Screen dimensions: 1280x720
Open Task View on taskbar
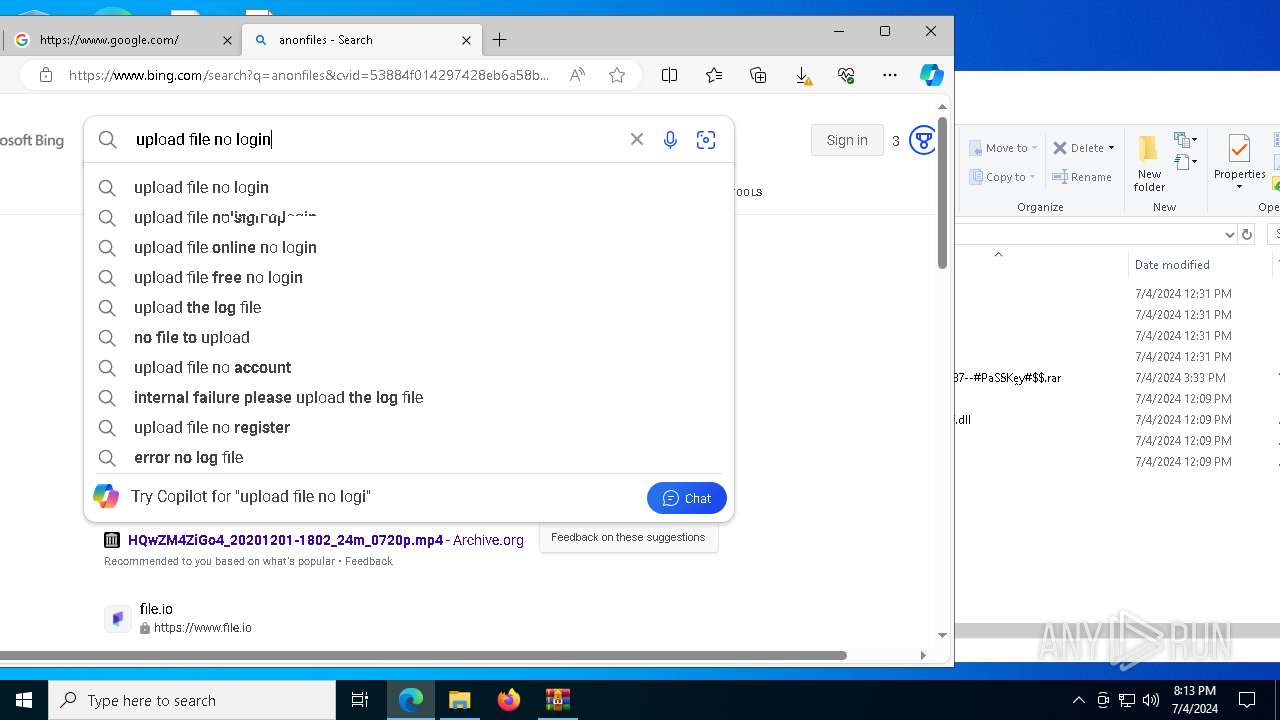pos(360,701)
